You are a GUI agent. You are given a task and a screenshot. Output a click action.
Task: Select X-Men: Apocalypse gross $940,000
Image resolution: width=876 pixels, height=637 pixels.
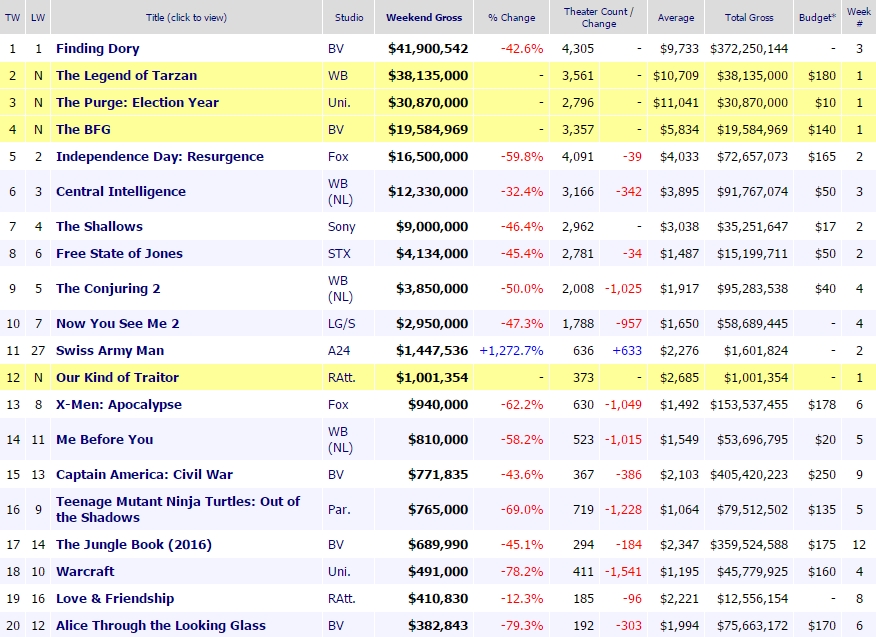(438, 405)
